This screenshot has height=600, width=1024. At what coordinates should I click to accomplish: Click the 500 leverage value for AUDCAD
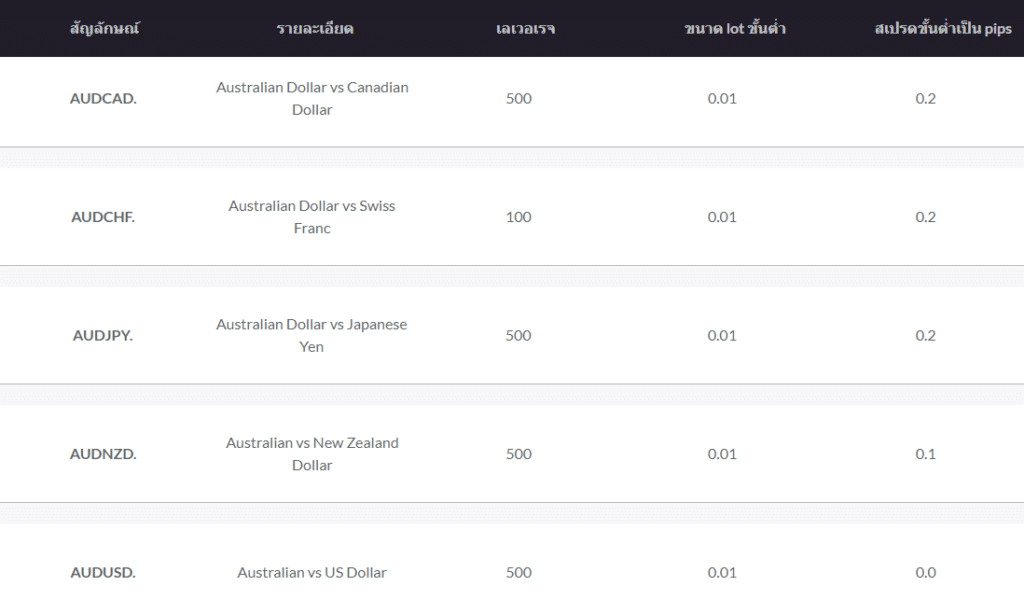[519, 99]
